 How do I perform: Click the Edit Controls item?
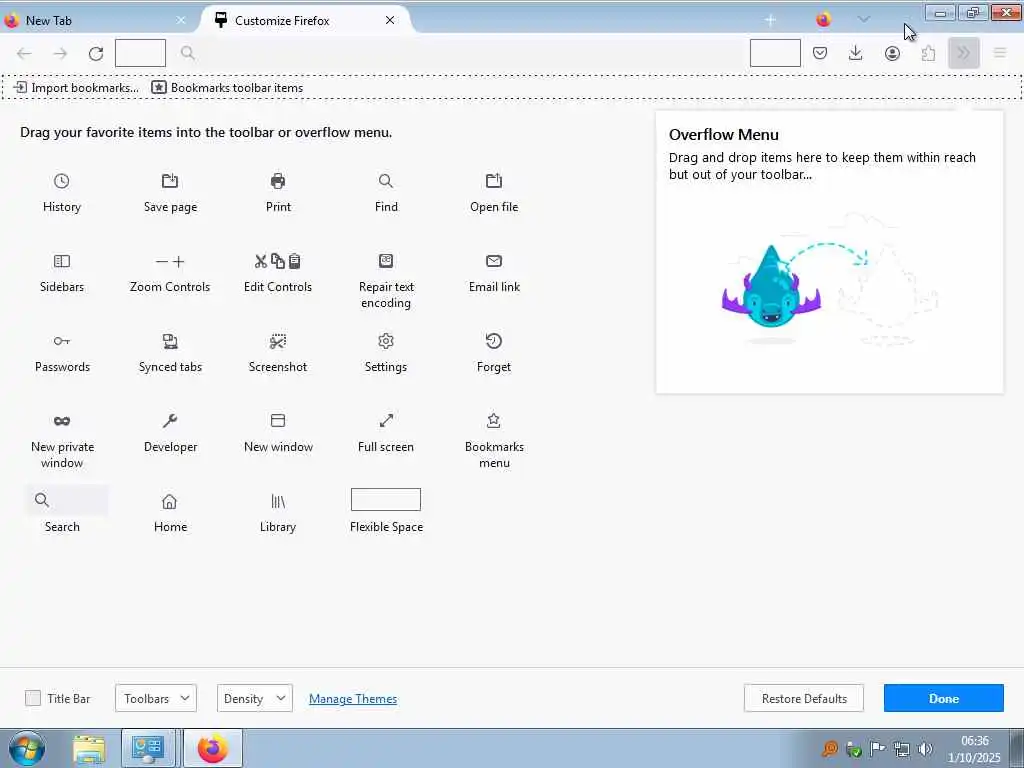[x=278, y=273]
